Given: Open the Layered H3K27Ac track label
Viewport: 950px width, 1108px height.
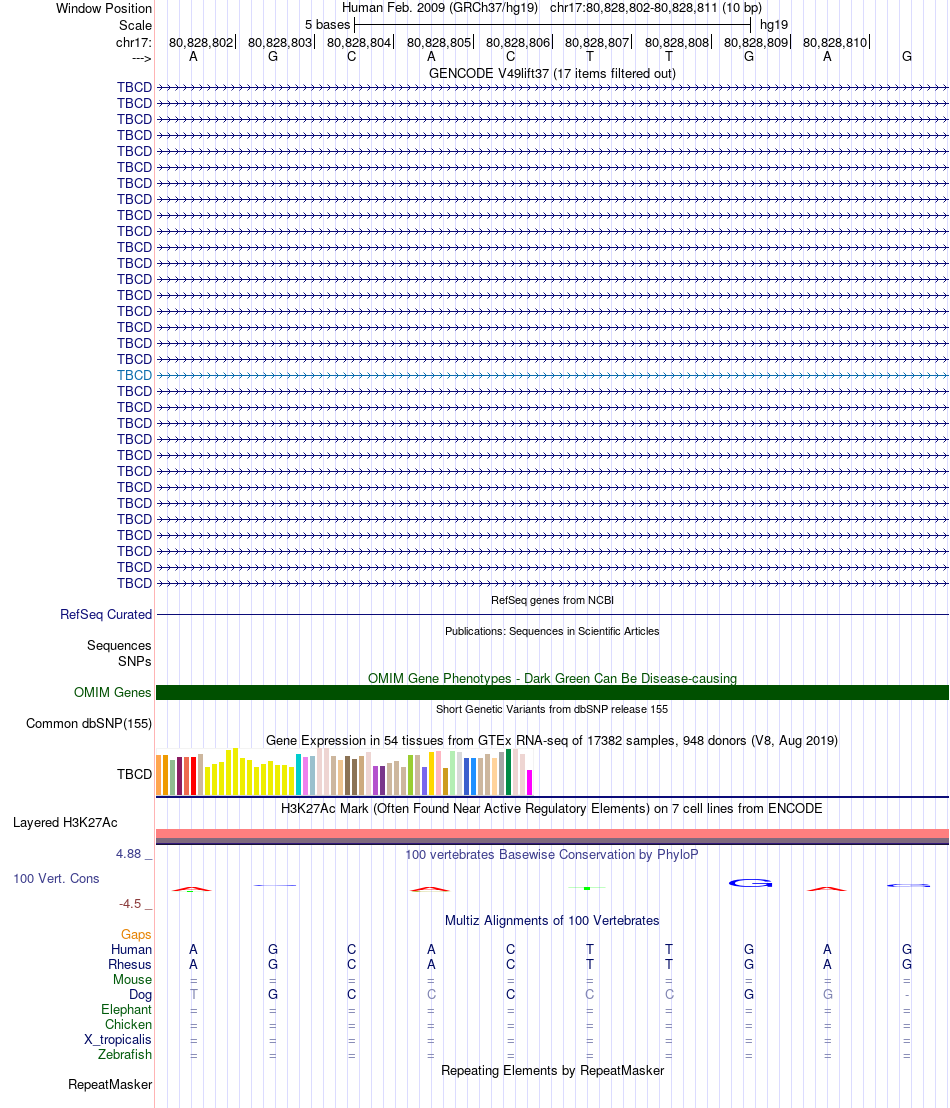Looking at the screenshot, I should point(65,823).
